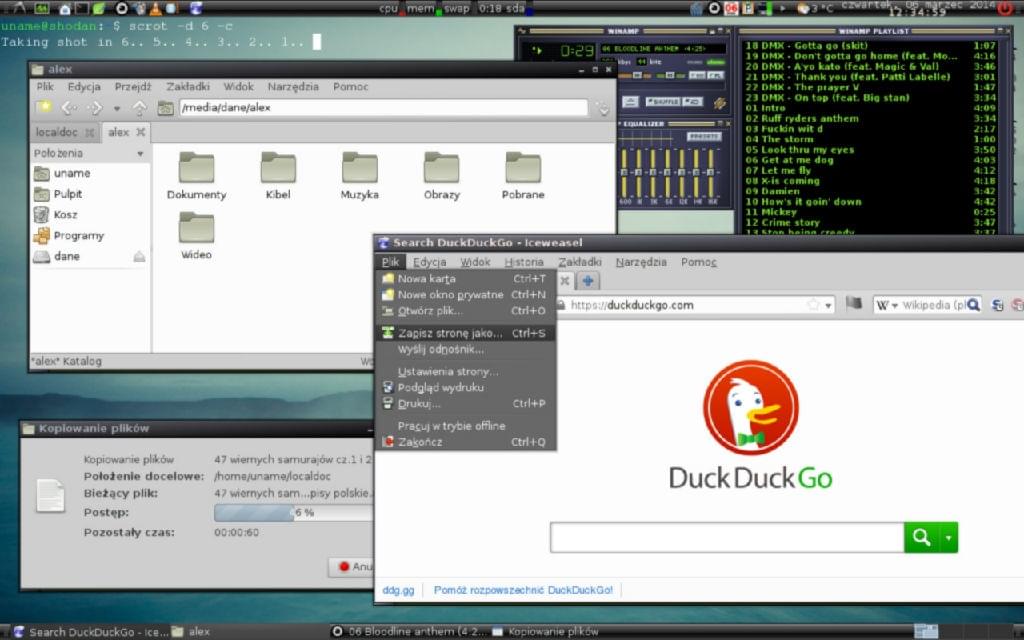Toggle Shuffle in Winamp
This screenshot has width=1024, height=640.
pos(663,102)
